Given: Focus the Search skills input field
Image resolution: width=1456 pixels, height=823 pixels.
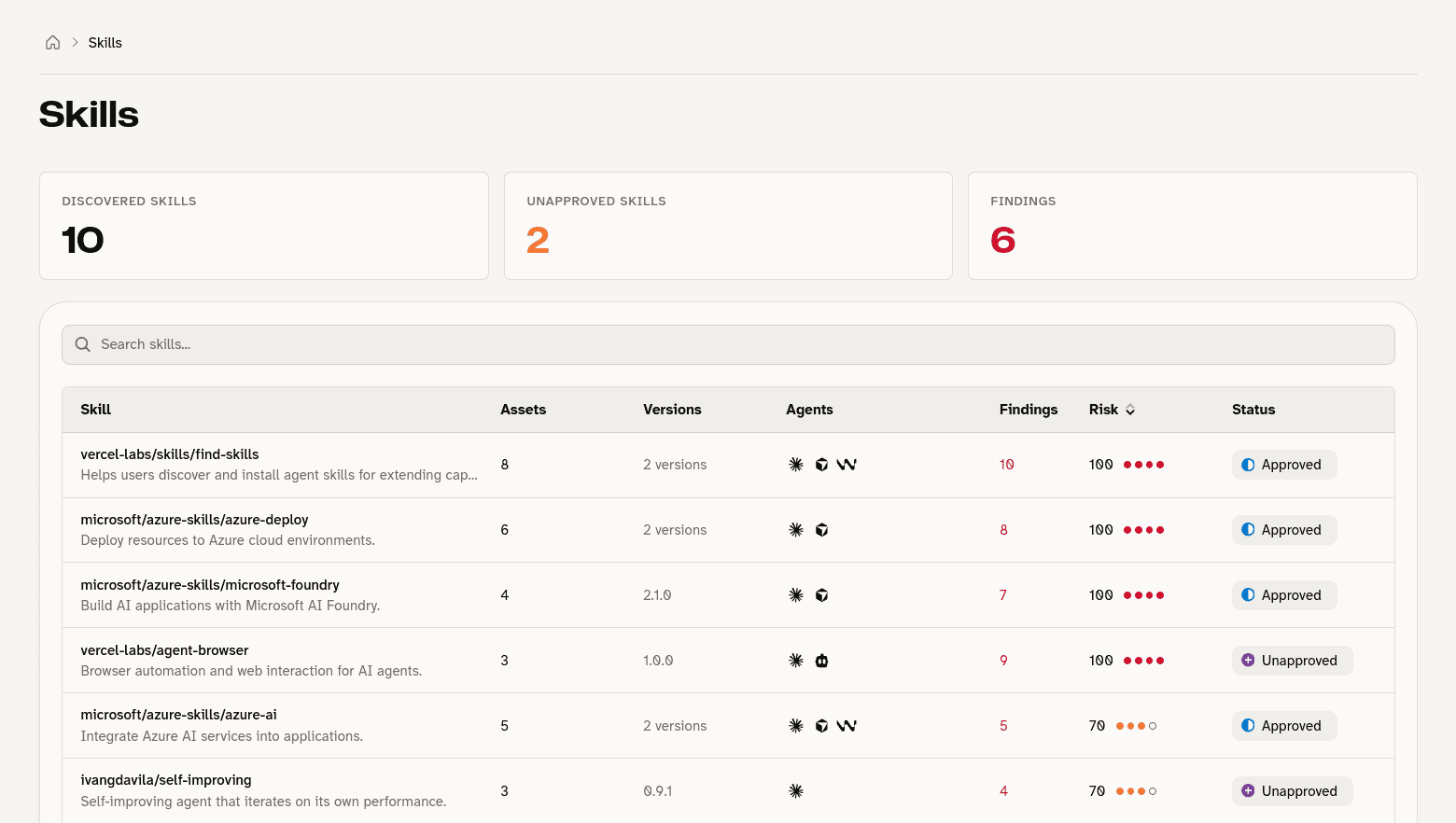Looking at the screenshot, I should 728,344.
